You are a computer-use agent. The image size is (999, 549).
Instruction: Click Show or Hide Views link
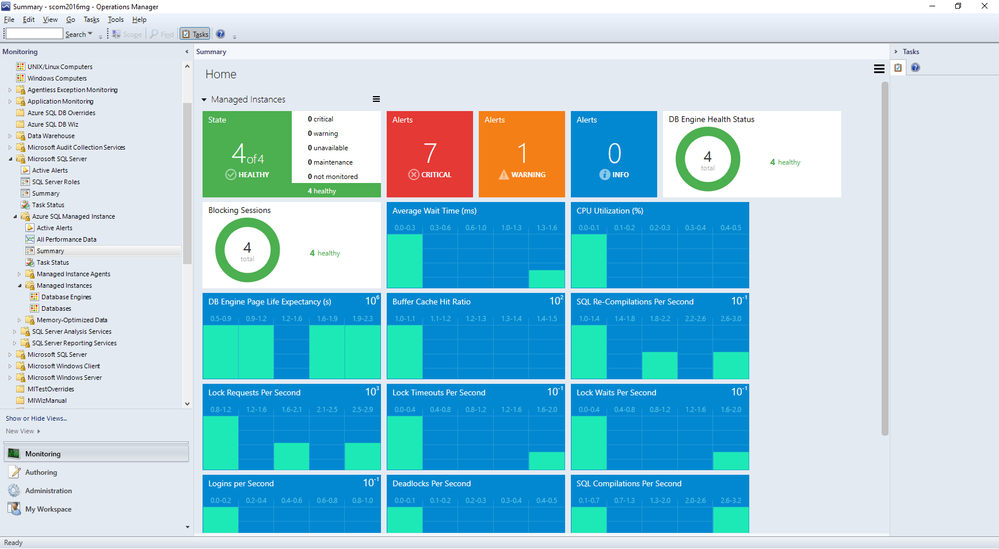click(36, 418)
